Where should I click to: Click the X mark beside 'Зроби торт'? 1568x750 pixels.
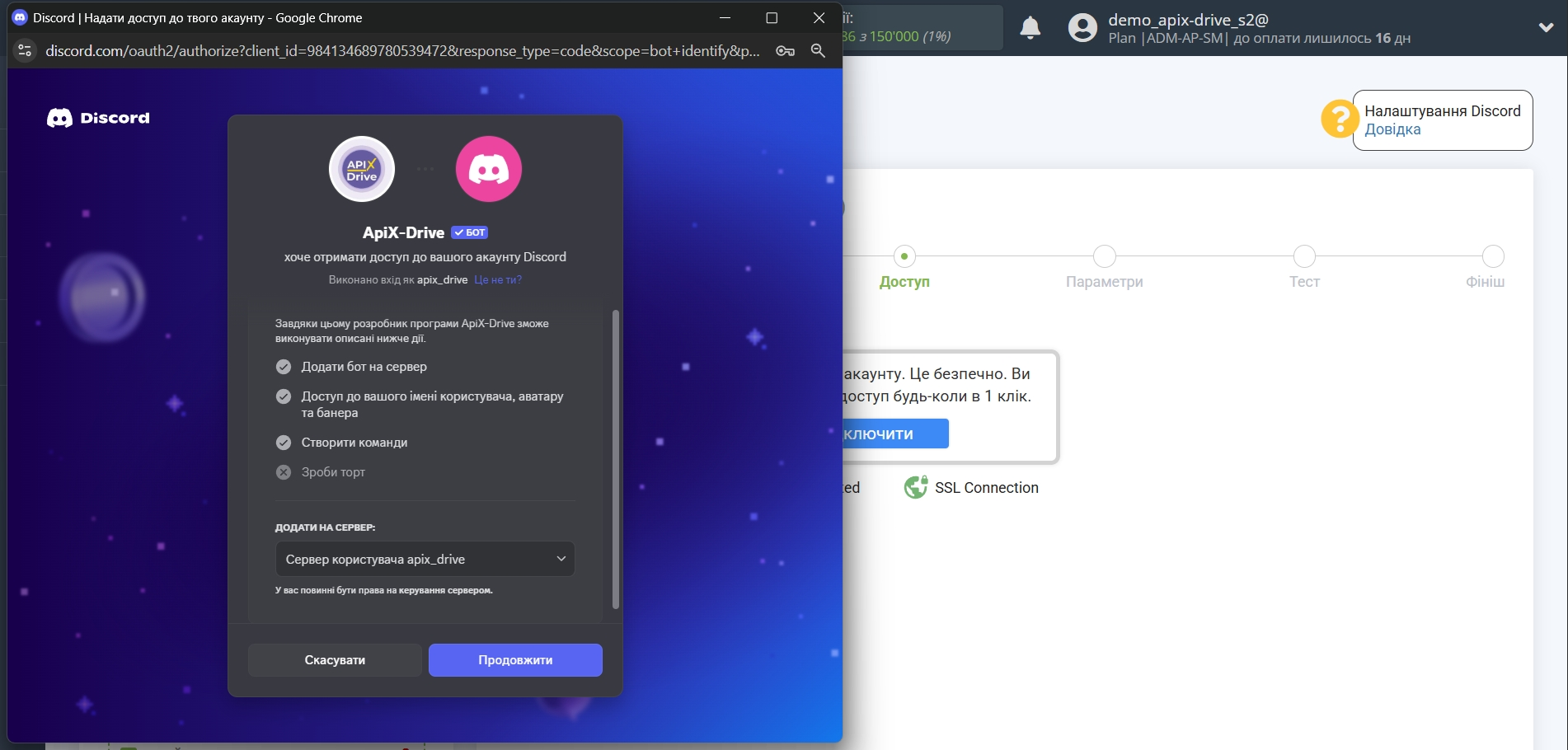pos(284,472)
